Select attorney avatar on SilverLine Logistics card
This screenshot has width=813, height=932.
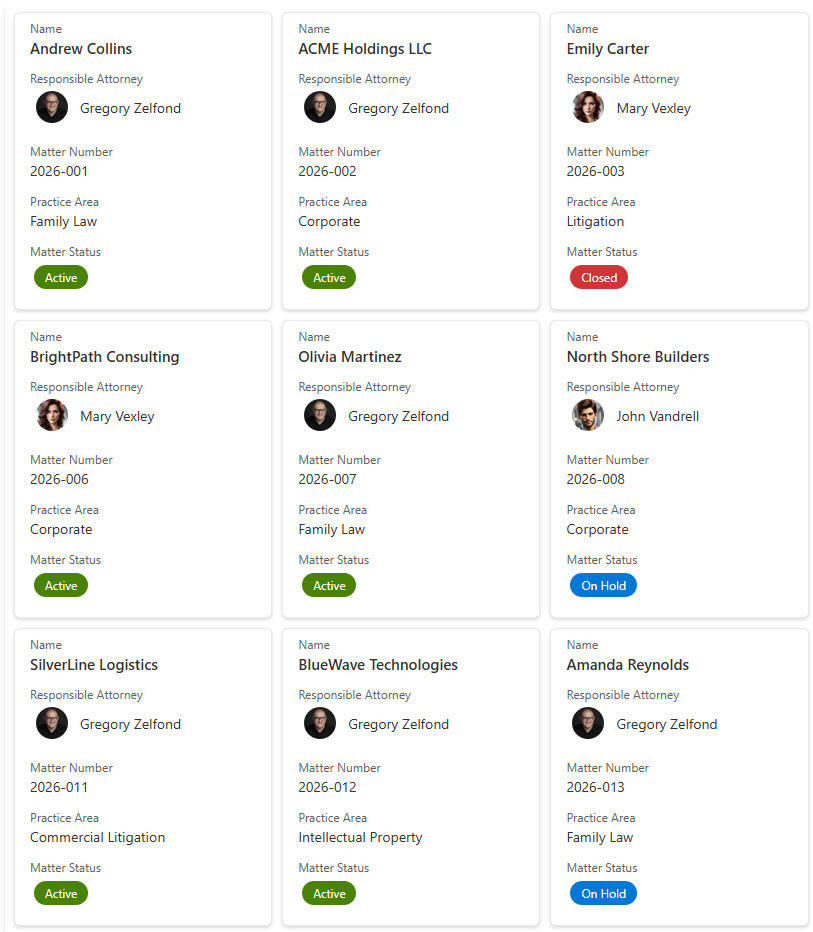pos(52,724)
